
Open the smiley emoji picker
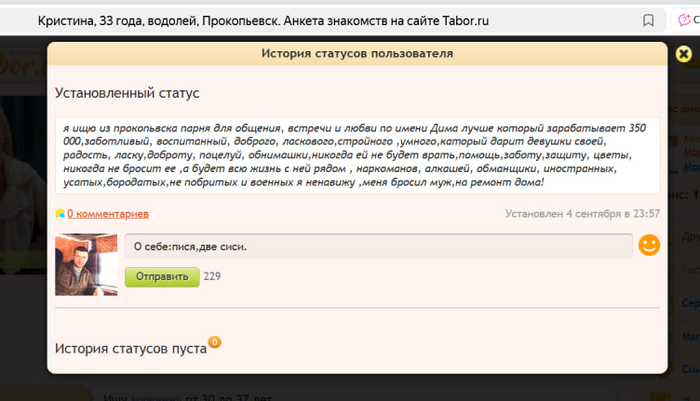tap(649, 245)
